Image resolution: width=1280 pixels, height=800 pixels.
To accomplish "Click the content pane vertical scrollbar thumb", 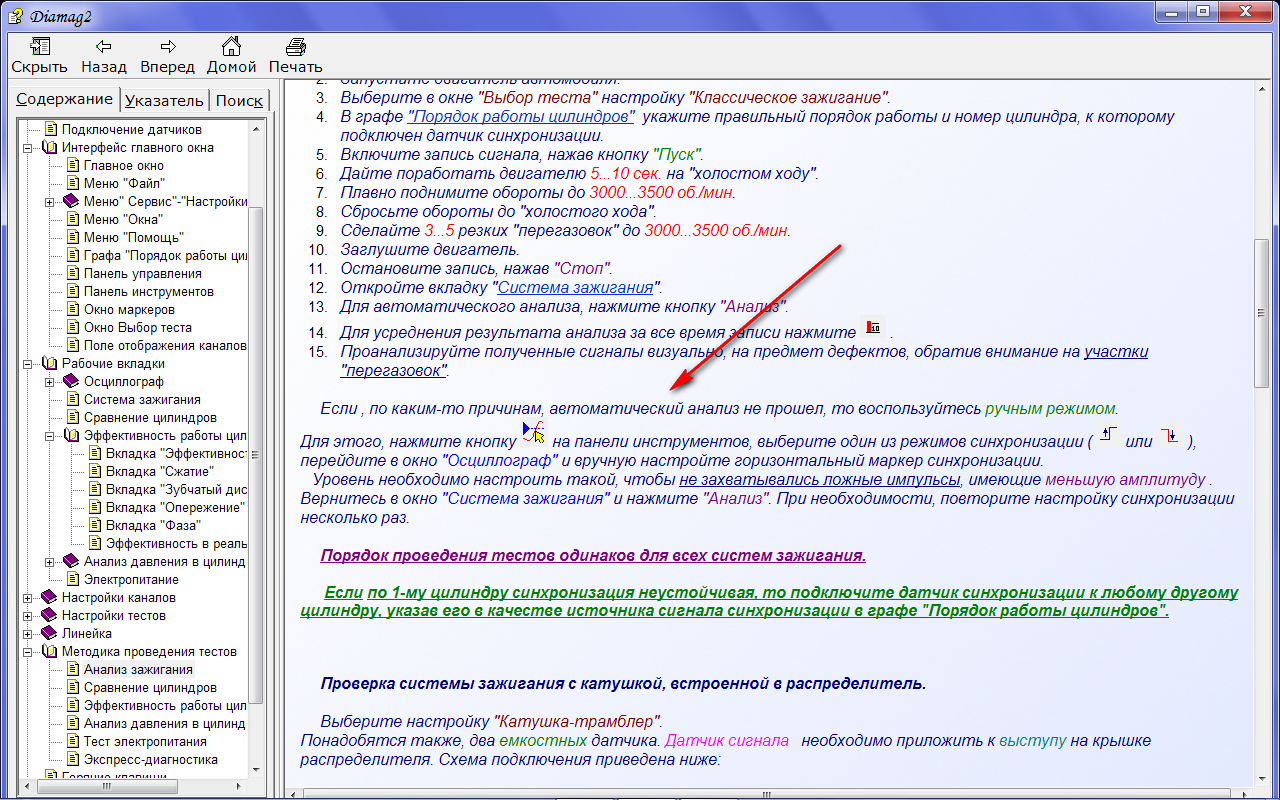I will click(1262, 313).
